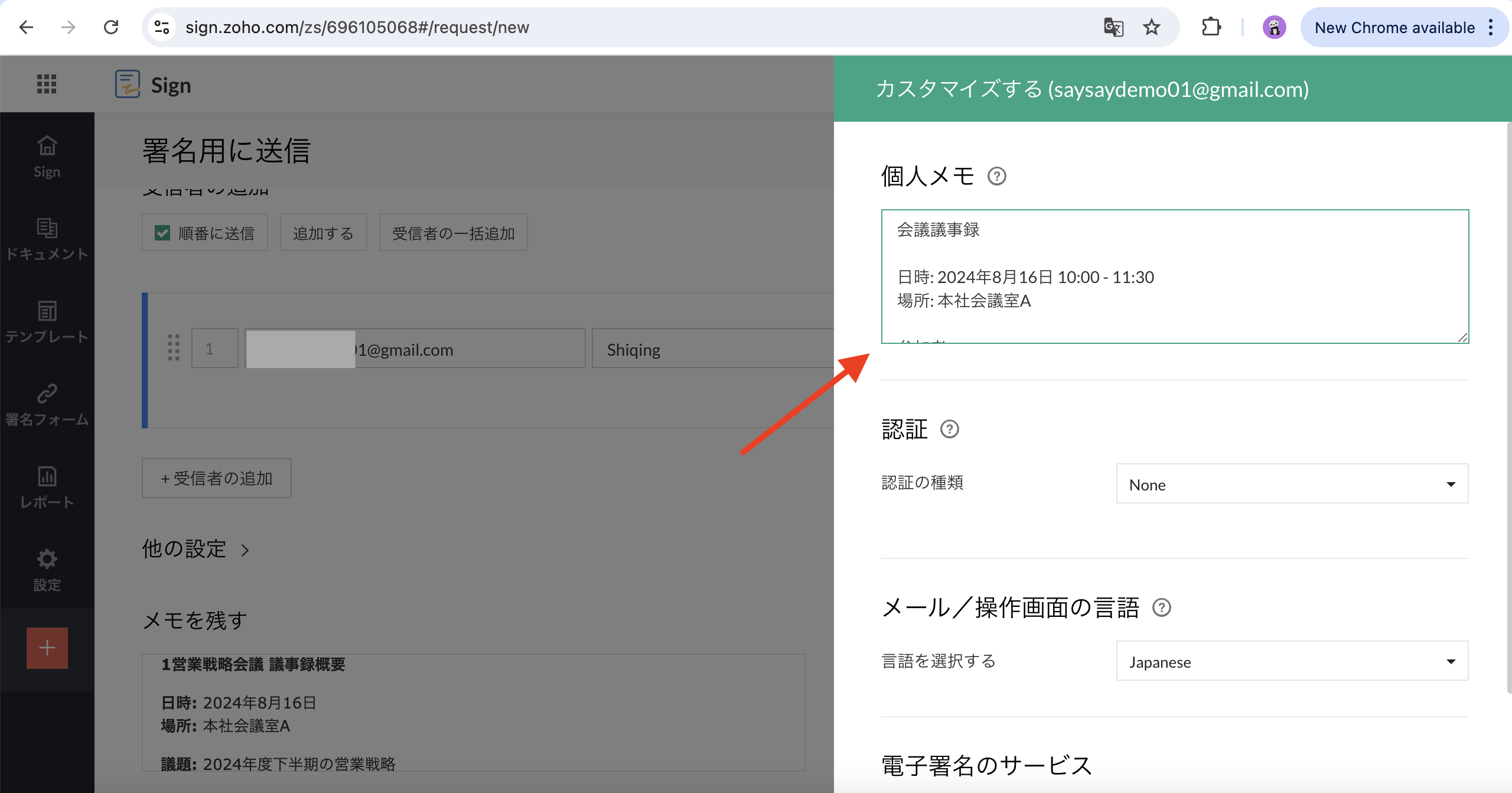Click the 追加する button
This screenshot has height=793, width=1512.
pos(323,233)
